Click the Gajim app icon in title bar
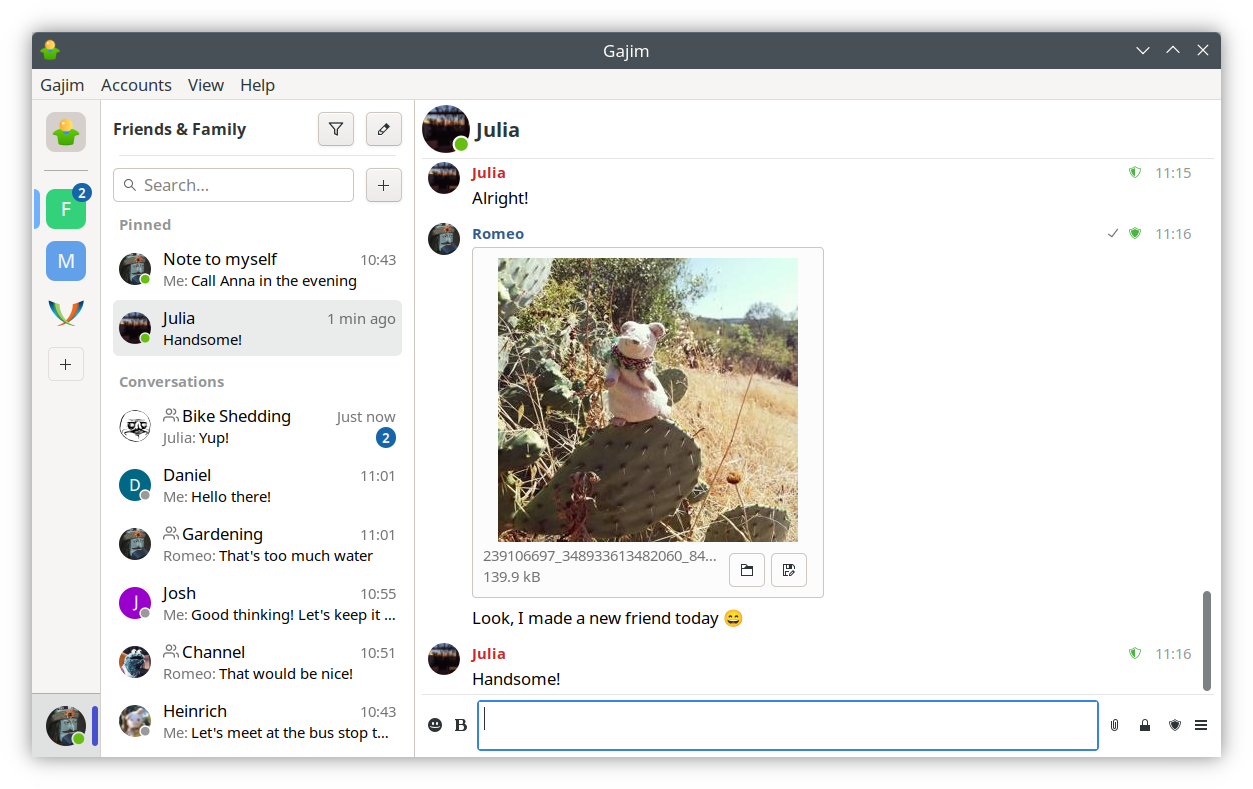1253x789 pixels. point(50,50)
